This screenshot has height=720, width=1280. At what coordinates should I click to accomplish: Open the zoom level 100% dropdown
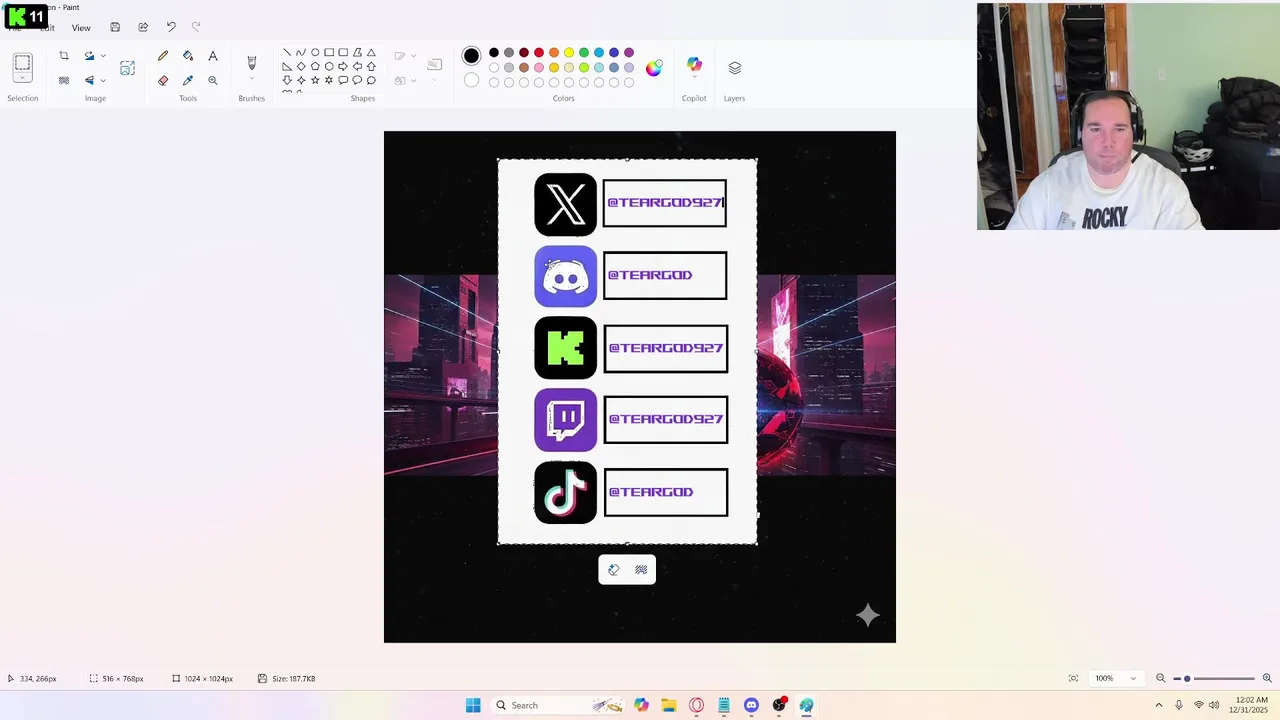click(1115, 678)
